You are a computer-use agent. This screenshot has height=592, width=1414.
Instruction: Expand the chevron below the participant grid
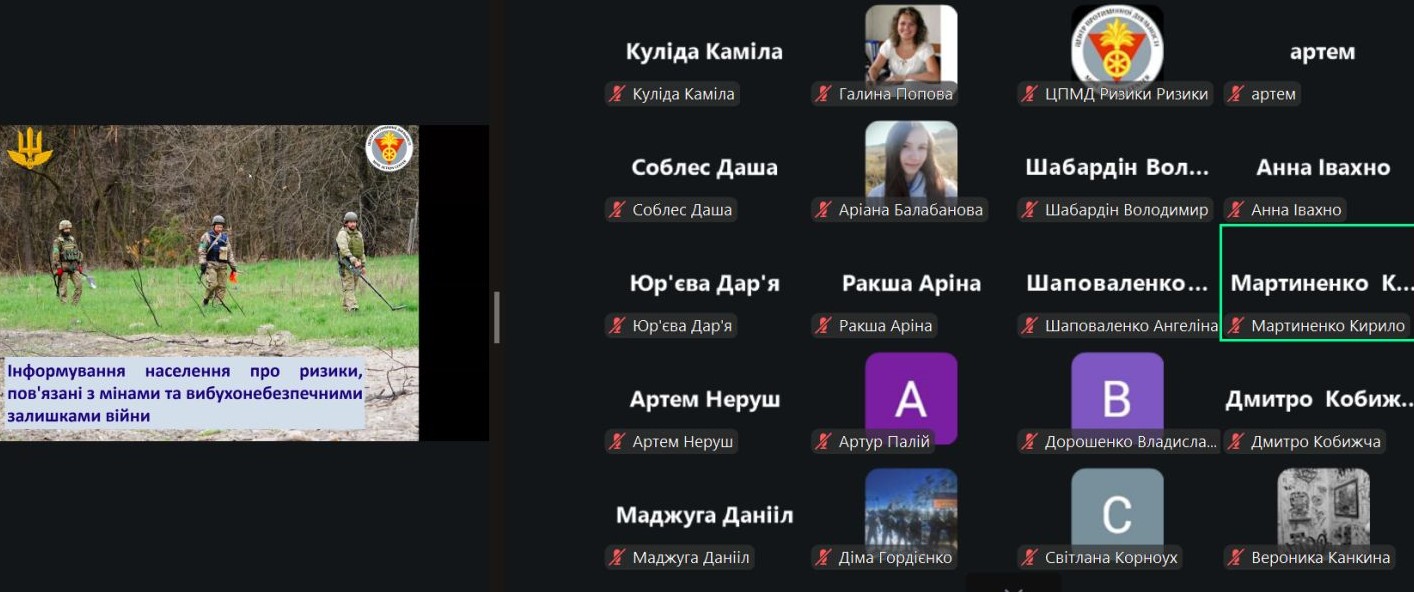click(1013, 586)
